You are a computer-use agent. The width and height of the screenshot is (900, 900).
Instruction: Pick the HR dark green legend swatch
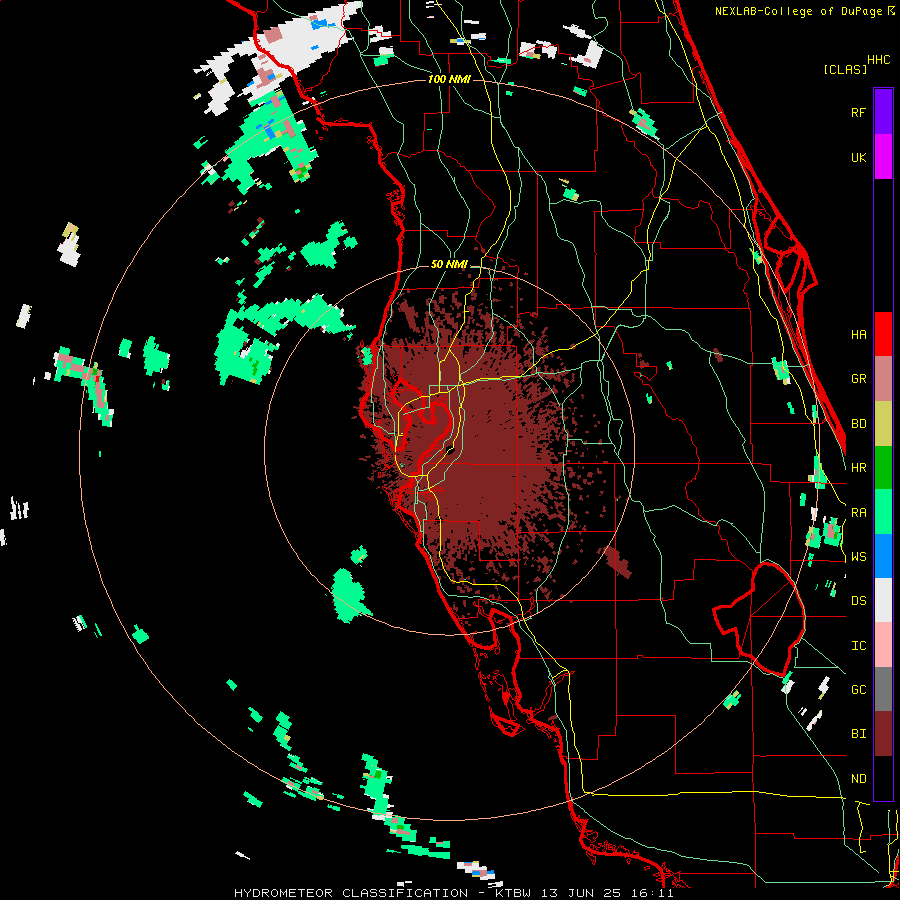(883, 468)
